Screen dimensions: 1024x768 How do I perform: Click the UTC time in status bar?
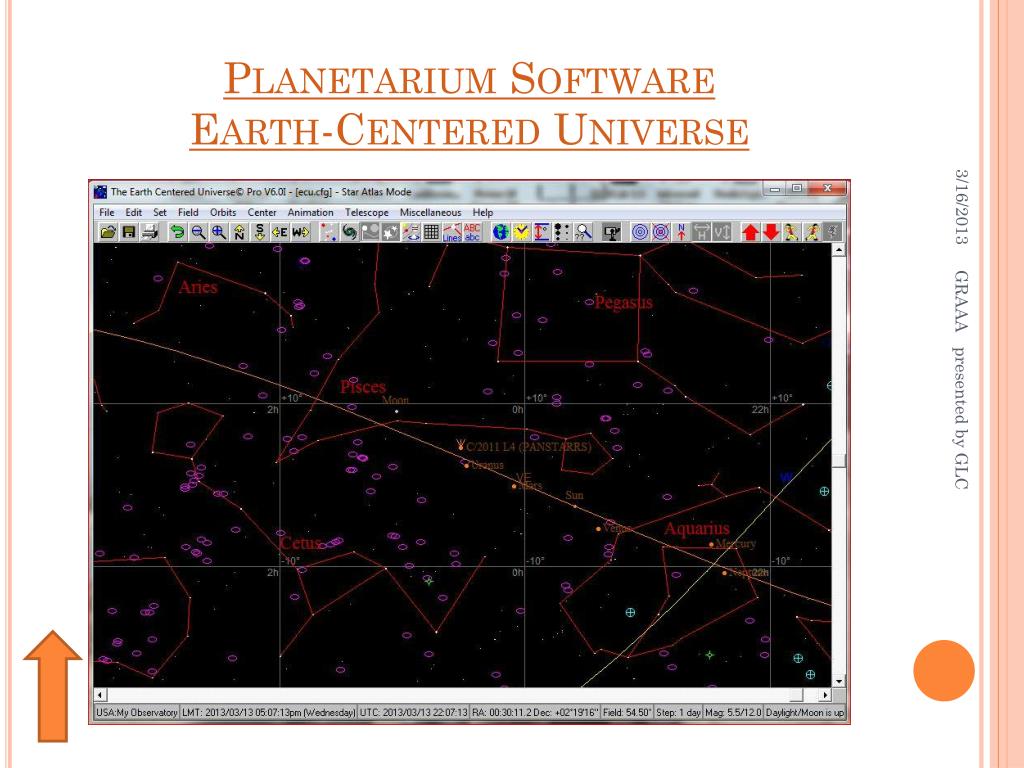click(x=414, y=712)
